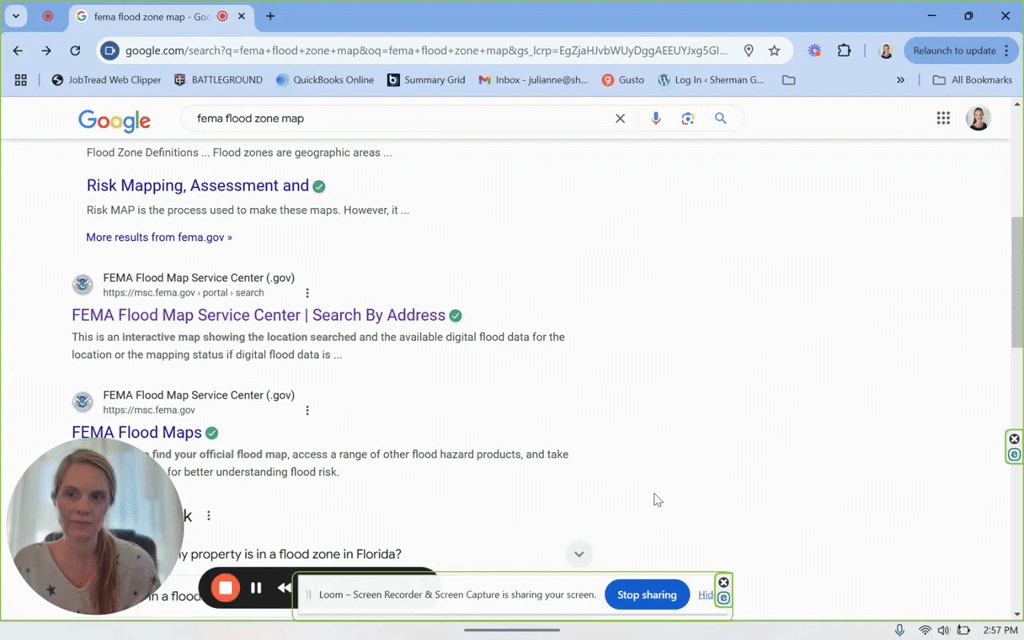Image resolution: width=1024 pixels, height=640 pixels.
Task: Clear the search box with X icon
Action: pyautogui.click(x=620, y=118)
